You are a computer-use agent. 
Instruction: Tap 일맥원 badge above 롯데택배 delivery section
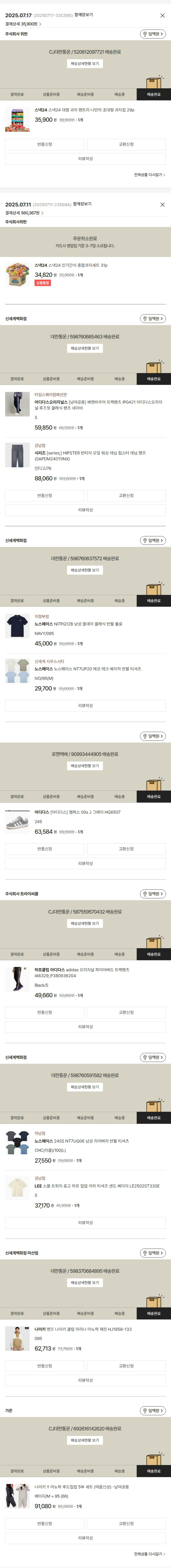(x=152, y=736)
